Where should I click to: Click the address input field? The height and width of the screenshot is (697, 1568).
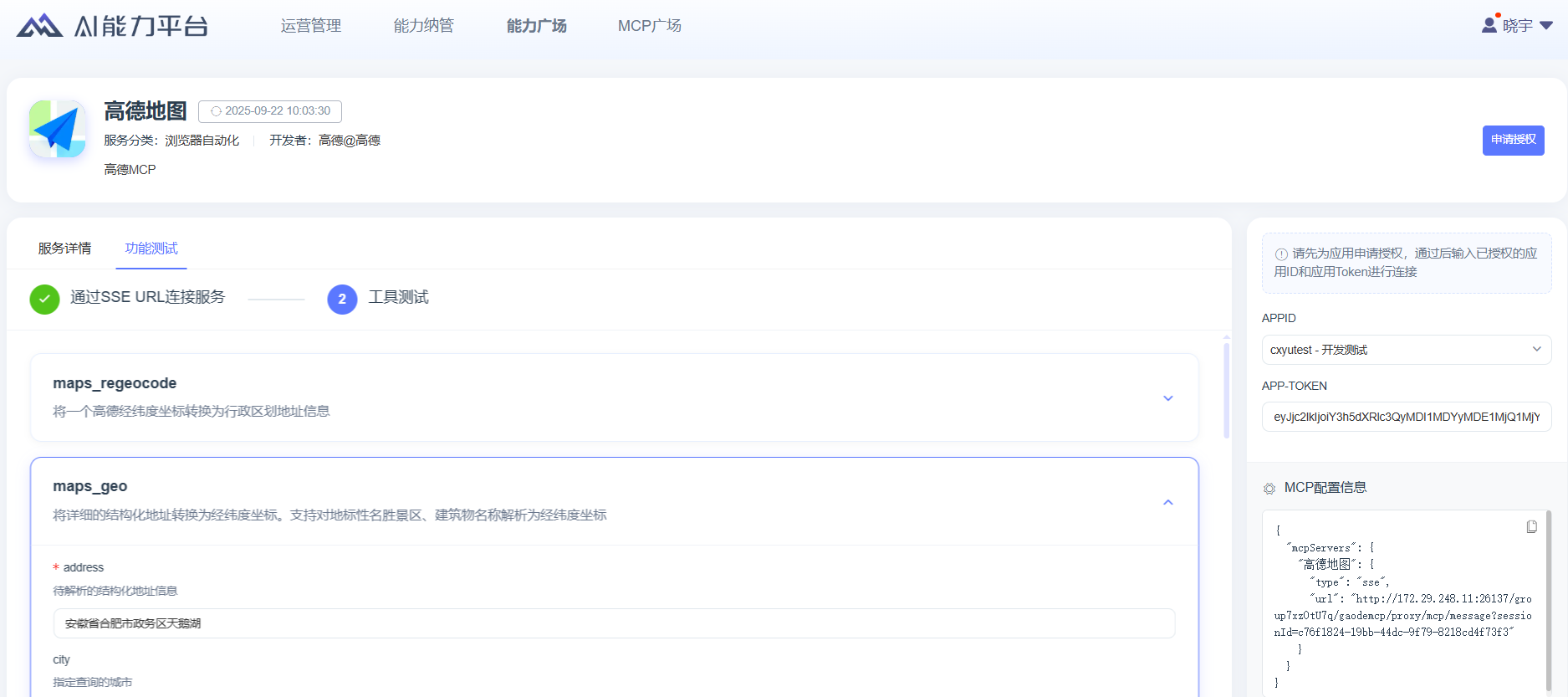(615, 623)
